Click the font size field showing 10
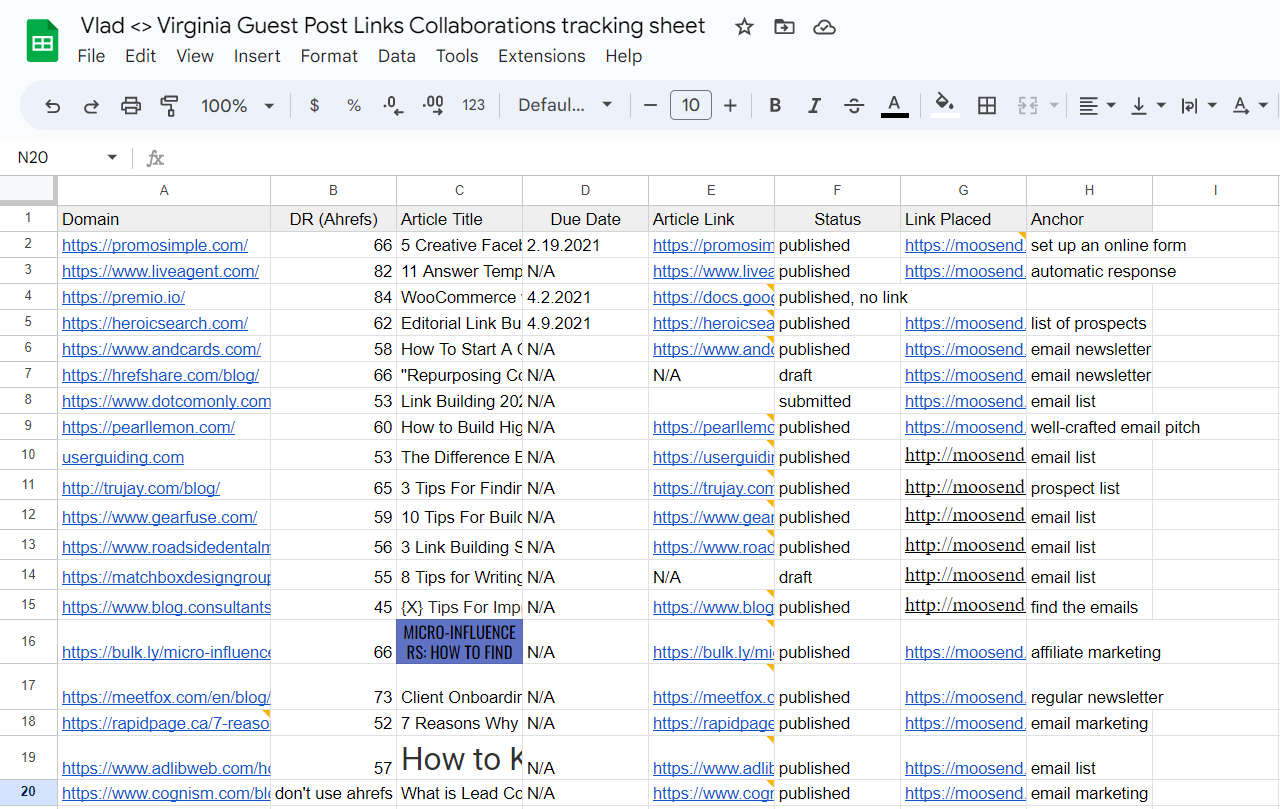The width and height of the screenshot is (1280, 809). tap(691, 105)
